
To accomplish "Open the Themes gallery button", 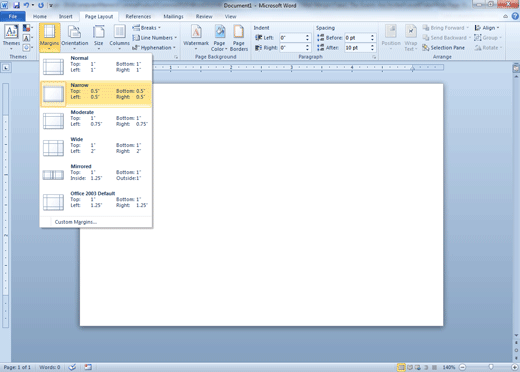I will click(x=11, y=37).
